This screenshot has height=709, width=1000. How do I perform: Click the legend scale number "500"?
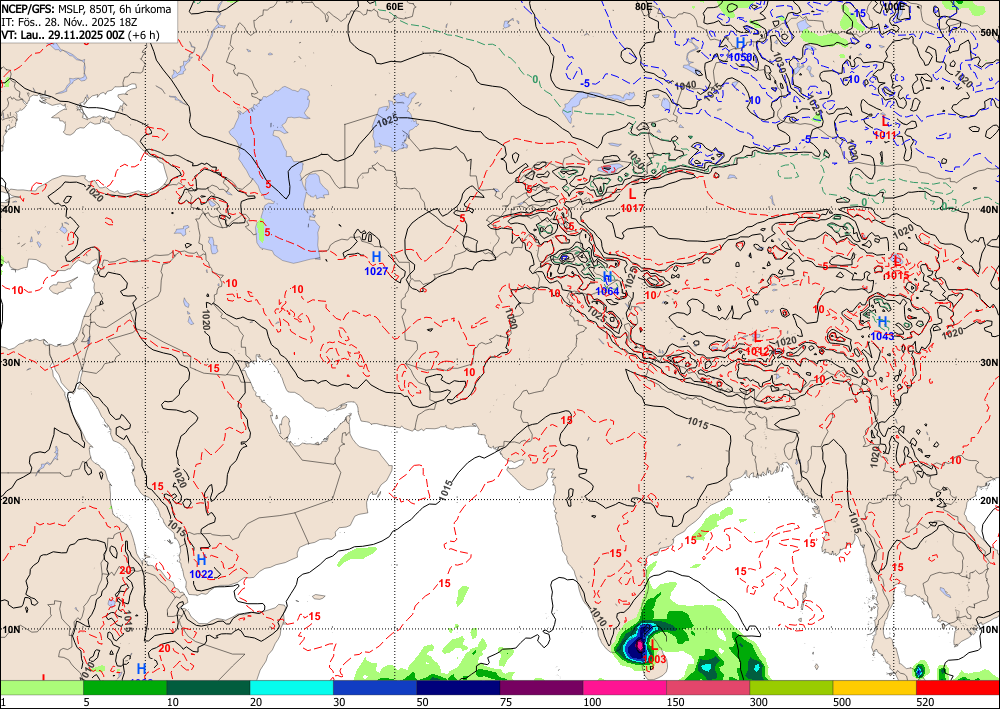842,703
